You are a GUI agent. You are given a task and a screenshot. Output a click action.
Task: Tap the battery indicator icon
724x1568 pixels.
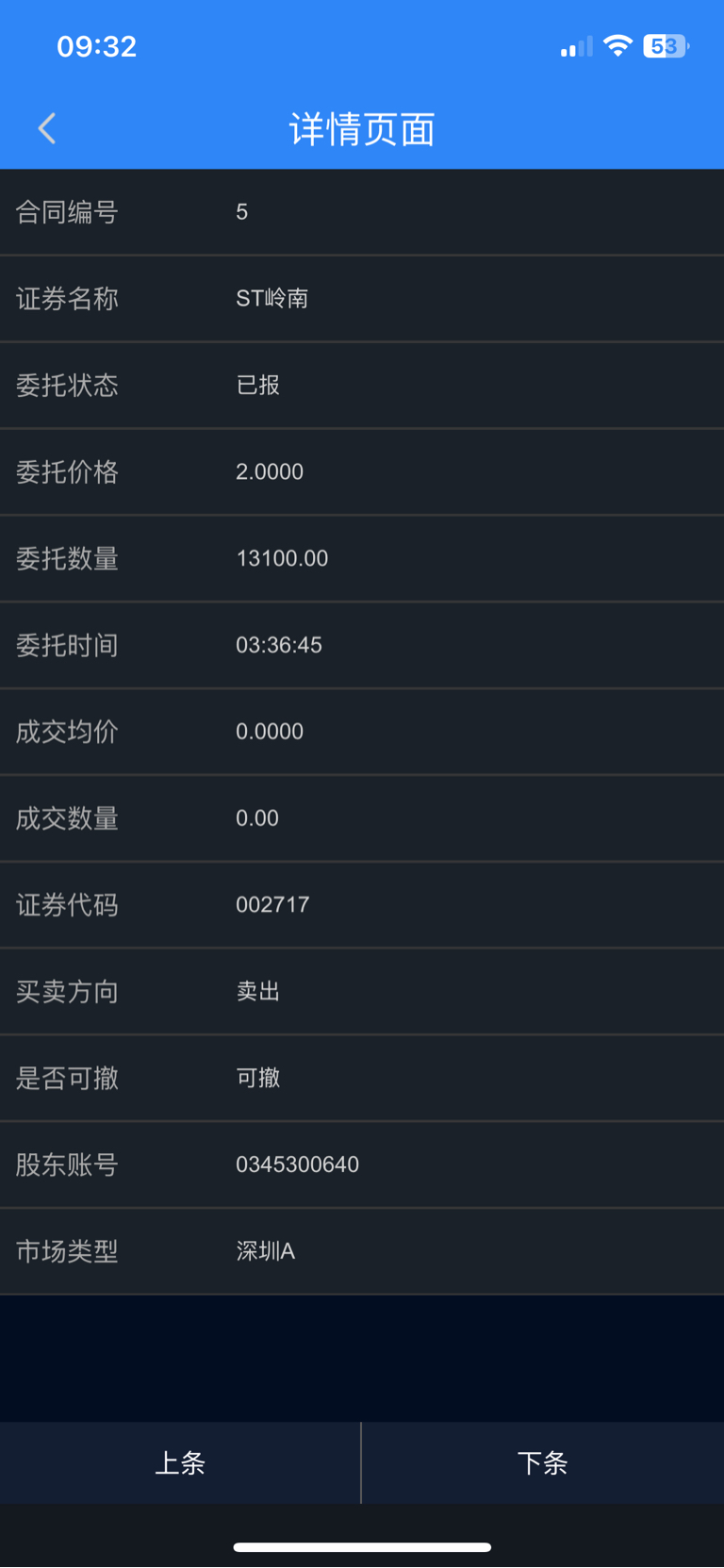(666, 45)
